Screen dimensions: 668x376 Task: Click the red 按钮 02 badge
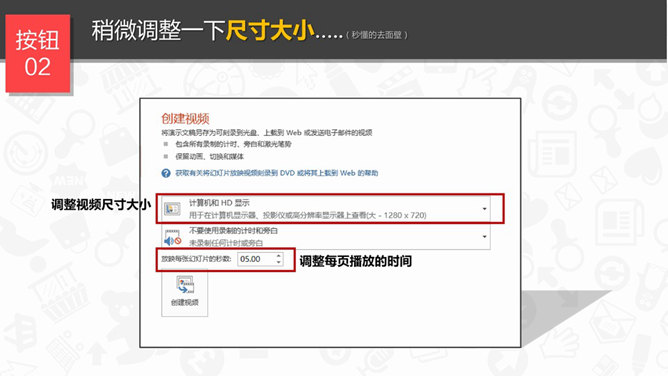(38, 53)
